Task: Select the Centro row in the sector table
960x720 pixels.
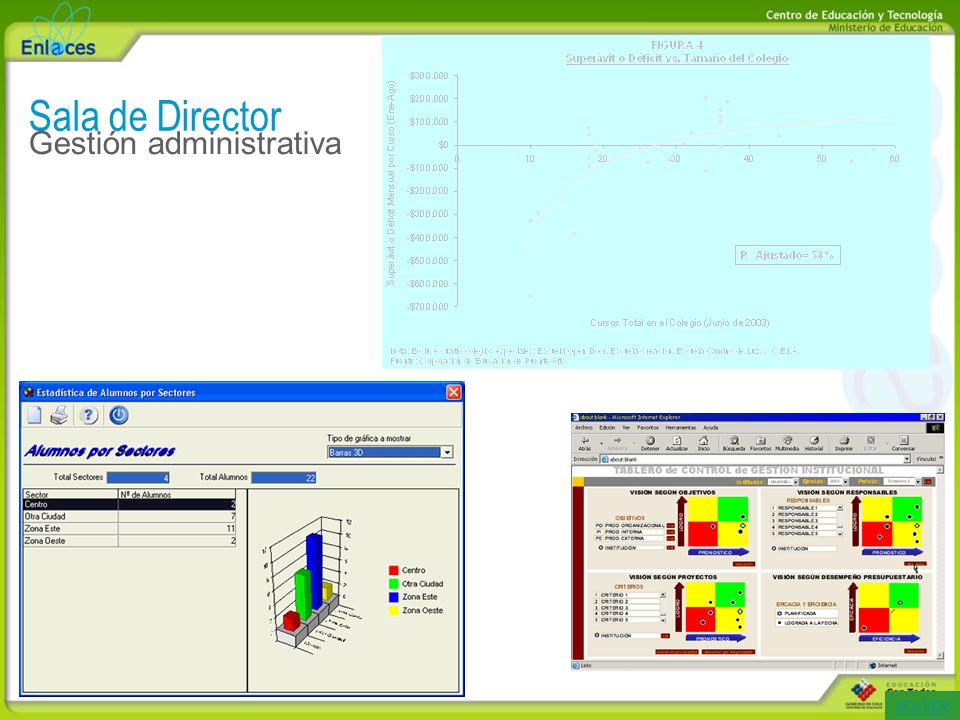Action: pos(129,504)
